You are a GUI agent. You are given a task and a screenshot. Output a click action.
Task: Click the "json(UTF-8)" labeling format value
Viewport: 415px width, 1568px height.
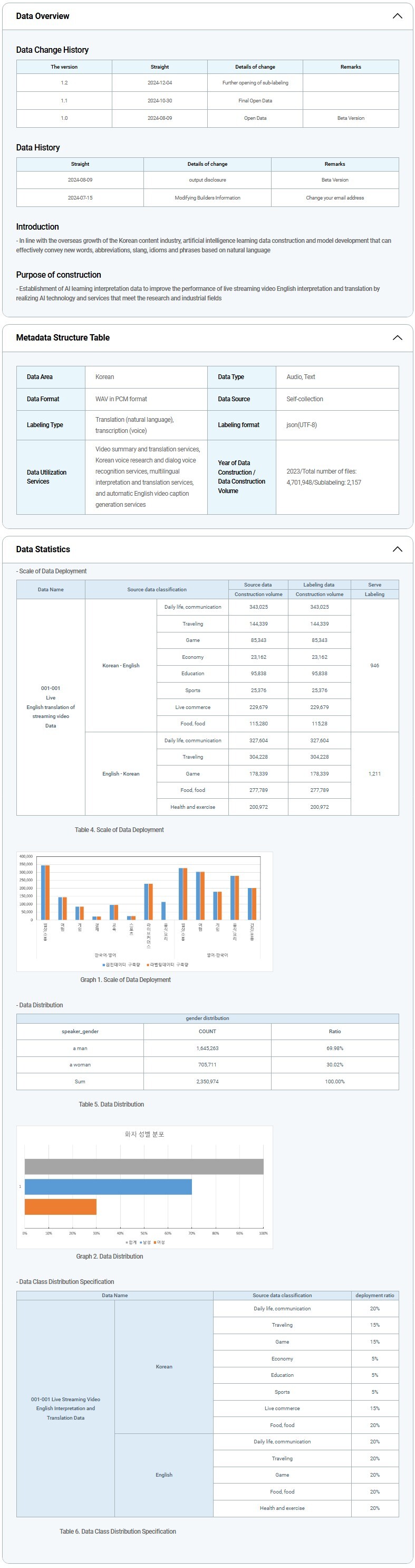(302, 425)
